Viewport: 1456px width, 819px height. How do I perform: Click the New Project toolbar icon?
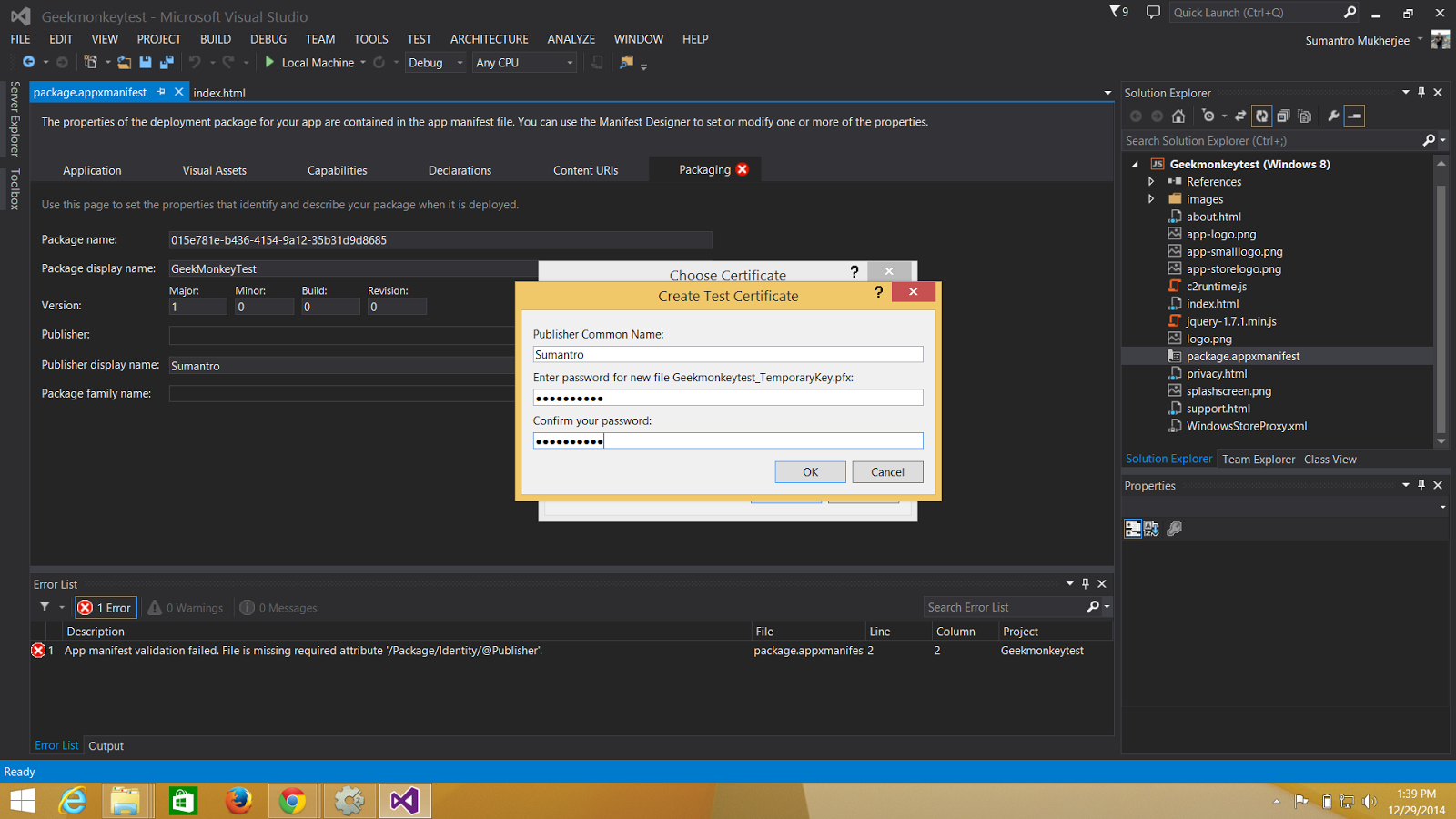90,62
